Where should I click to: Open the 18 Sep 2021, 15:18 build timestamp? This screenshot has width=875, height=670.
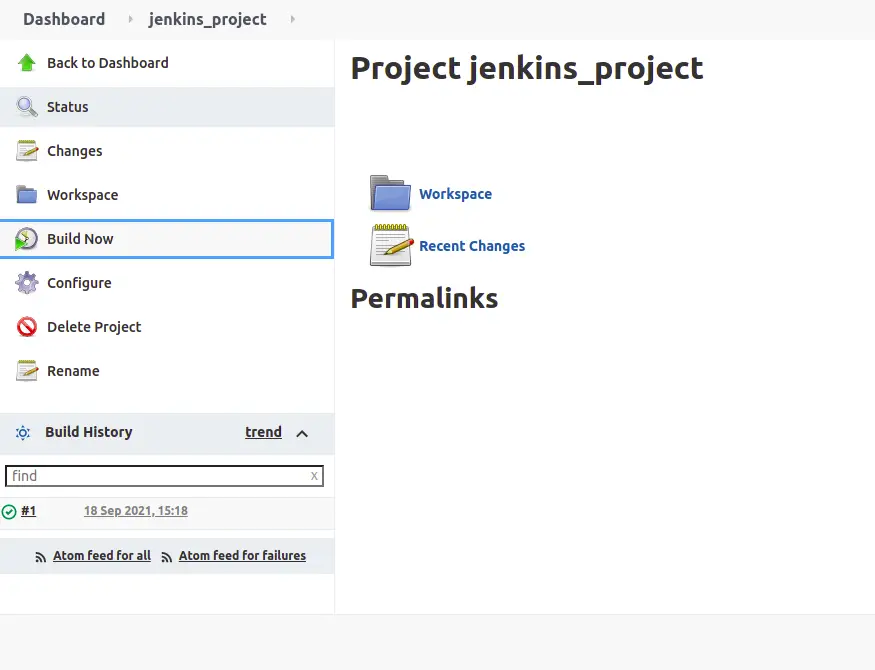[136, 510]
